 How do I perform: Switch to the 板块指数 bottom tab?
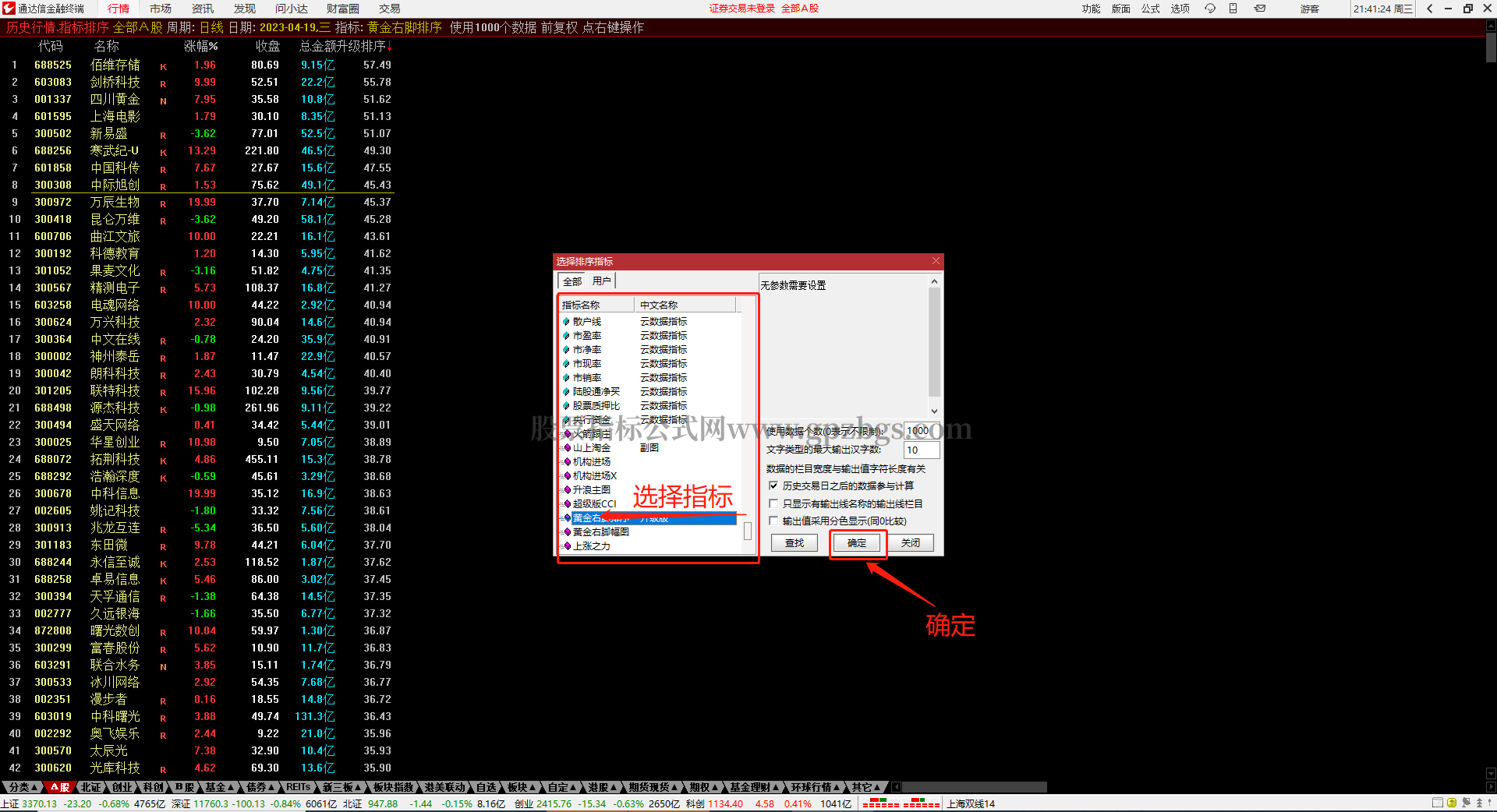point(393,787)
